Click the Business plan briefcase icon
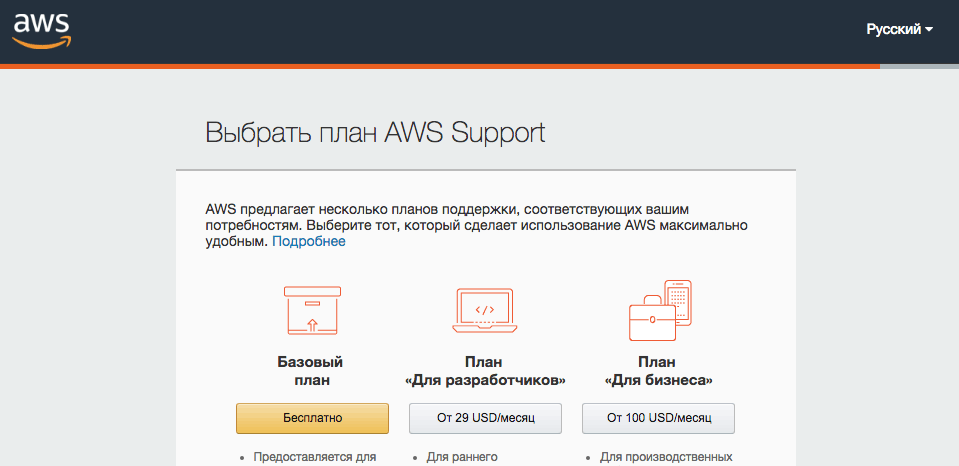Viewport: 959px width, 466px height. point(660,310)
